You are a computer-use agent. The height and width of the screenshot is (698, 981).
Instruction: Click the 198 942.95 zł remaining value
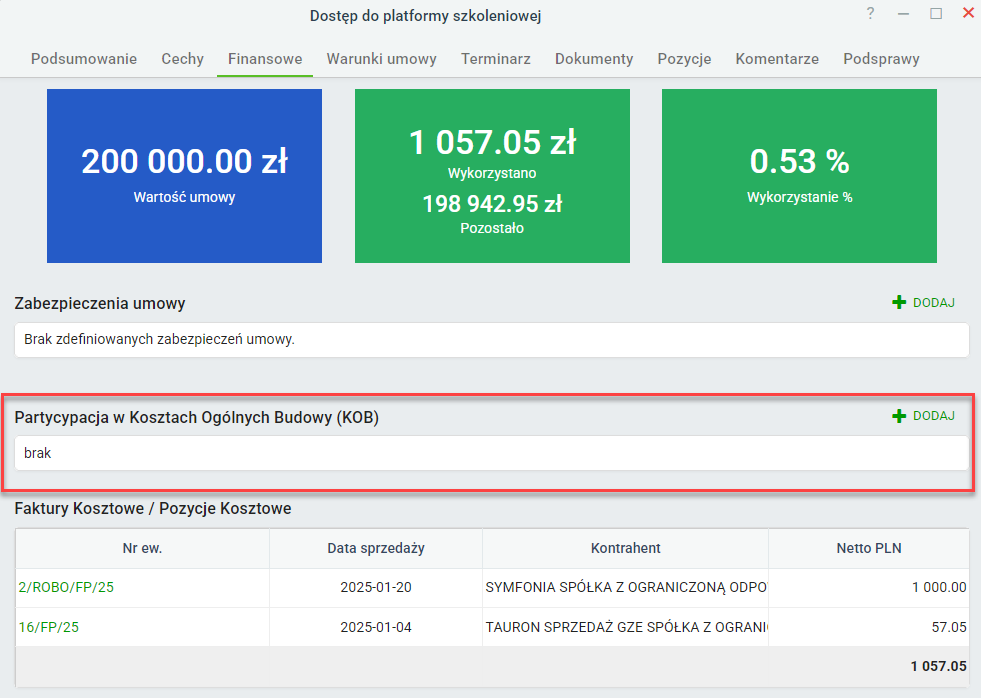[x=492, y=204]
